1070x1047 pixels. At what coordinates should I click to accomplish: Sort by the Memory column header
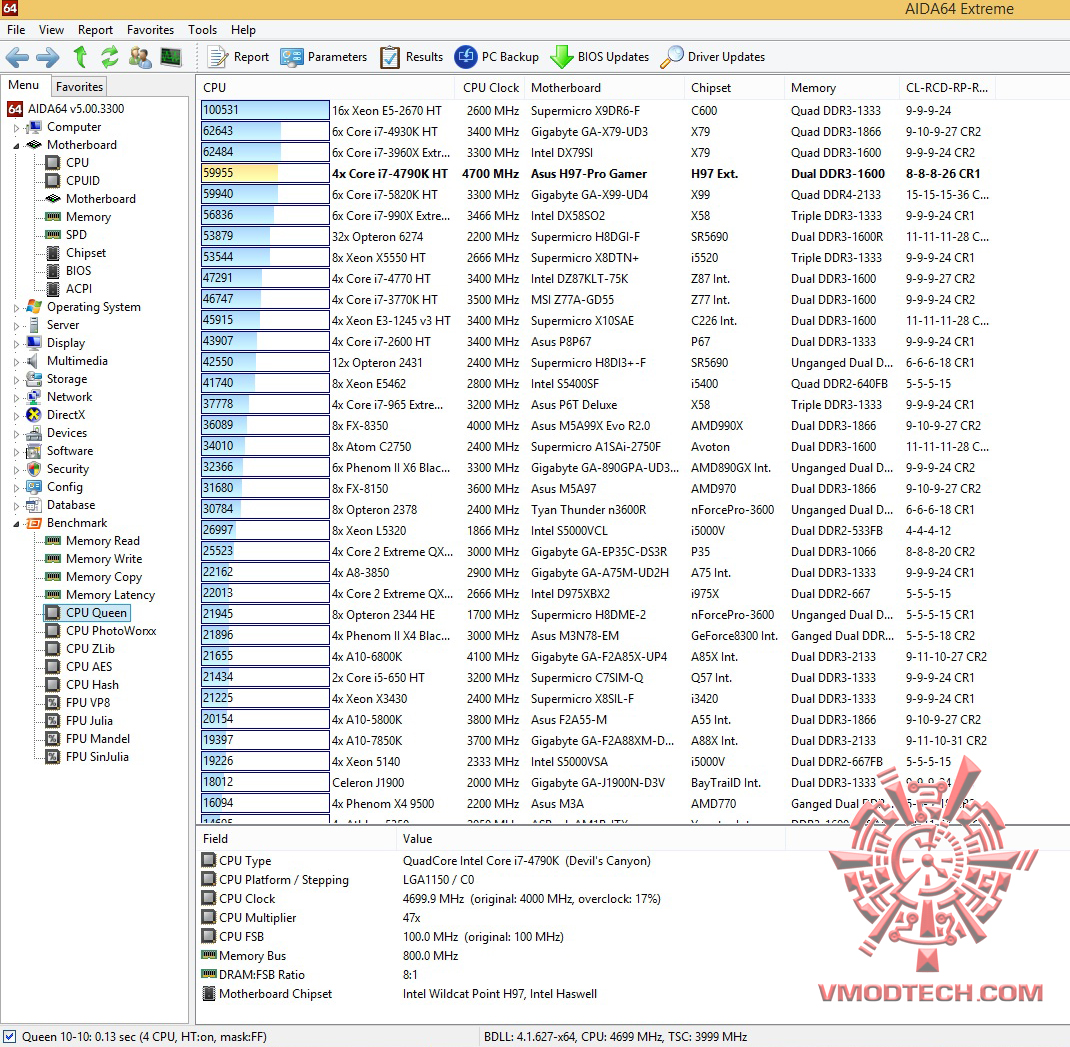pos(842,87)
